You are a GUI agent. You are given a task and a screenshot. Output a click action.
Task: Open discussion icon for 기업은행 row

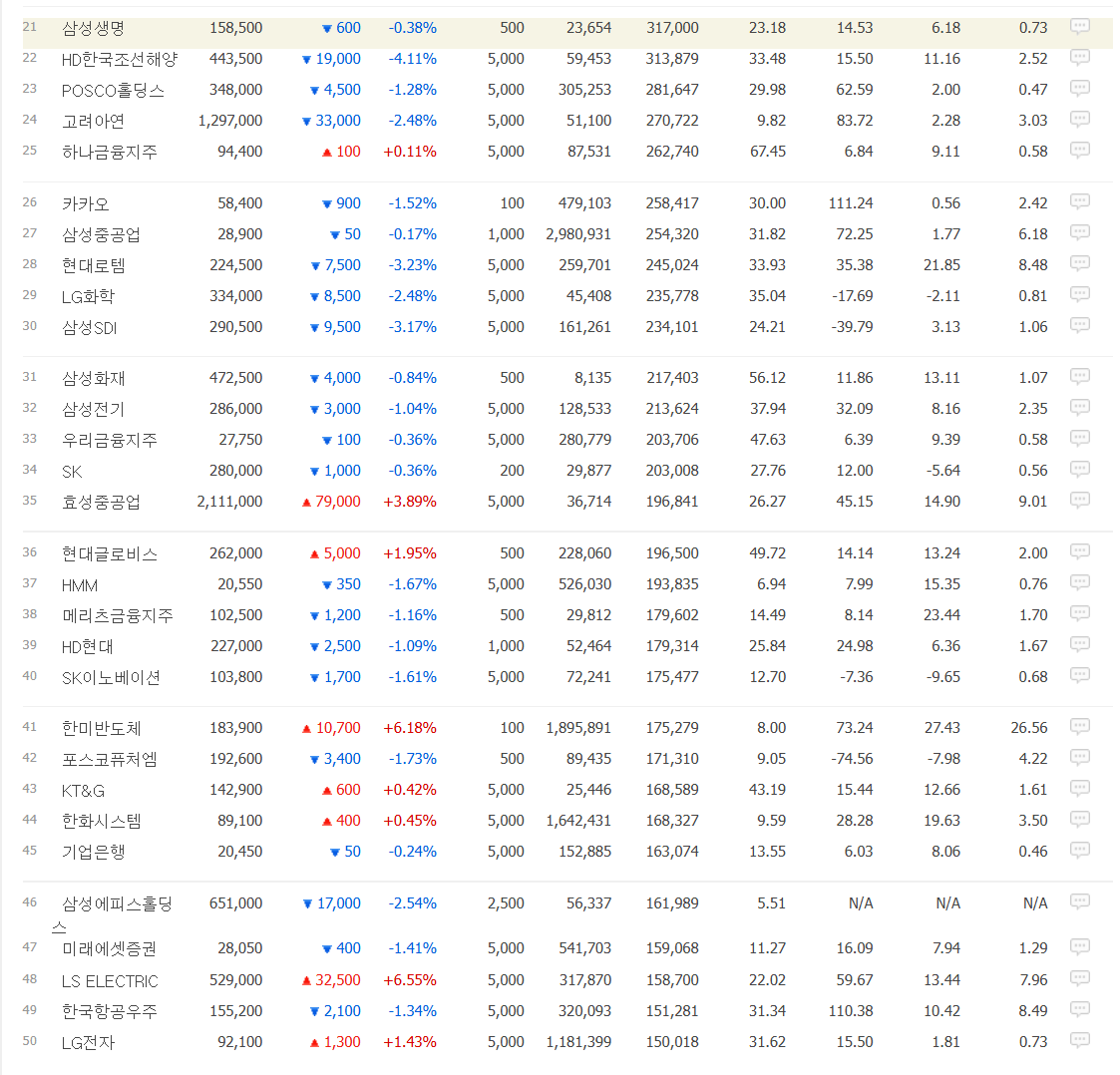coord(1079,850)
